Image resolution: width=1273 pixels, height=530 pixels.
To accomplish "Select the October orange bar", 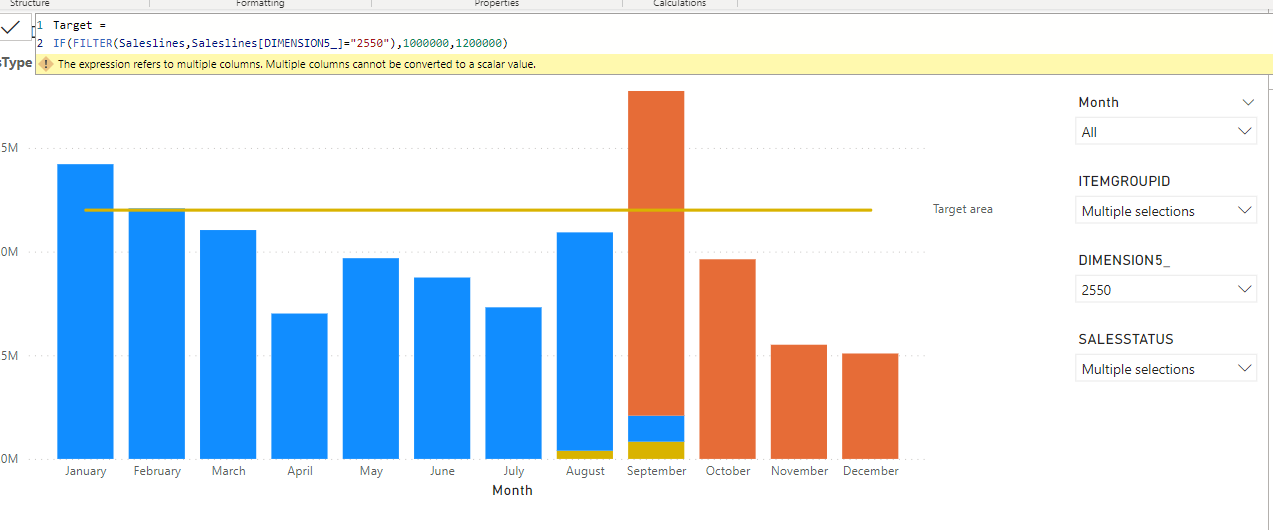I will point(727,359).
